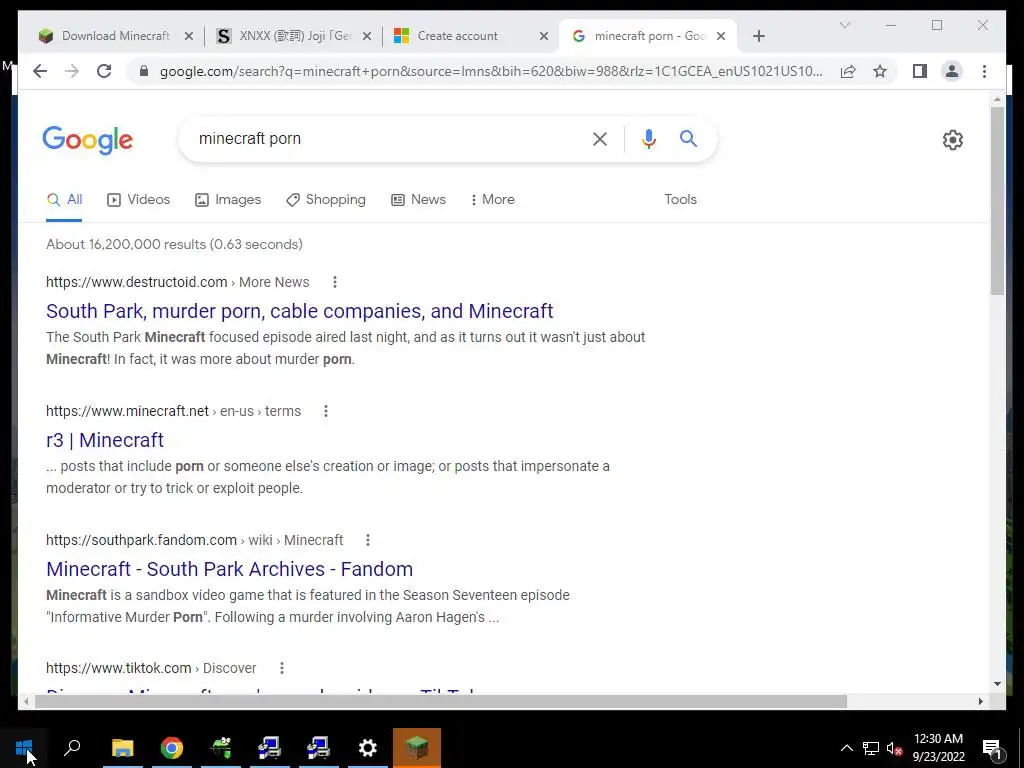Screen dimensions: 1024x768
Task: Close the Download Minecraft tab
Action: (189, 36)
